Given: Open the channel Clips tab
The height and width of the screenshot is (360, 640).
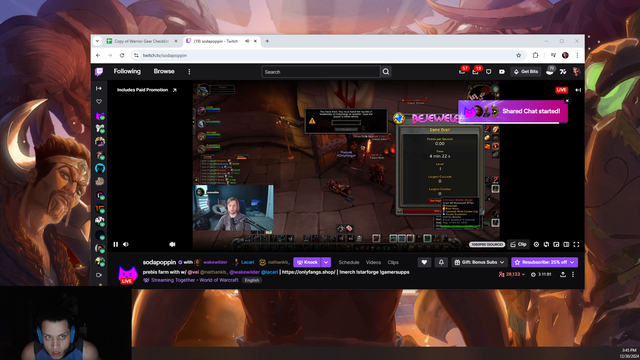Looking at the screenshot, I should (x=393, y=262).
